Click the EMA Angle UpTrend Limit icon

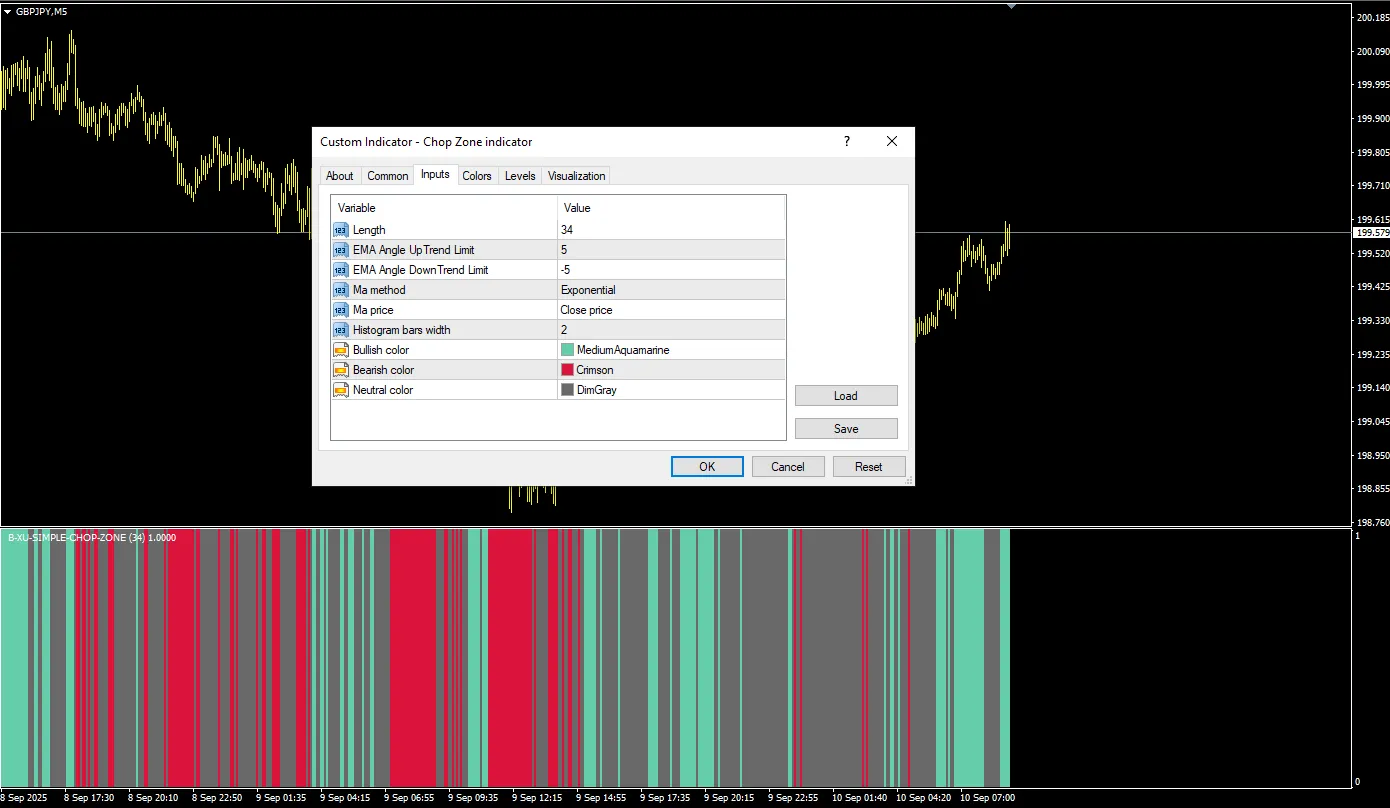pos(341,250)
